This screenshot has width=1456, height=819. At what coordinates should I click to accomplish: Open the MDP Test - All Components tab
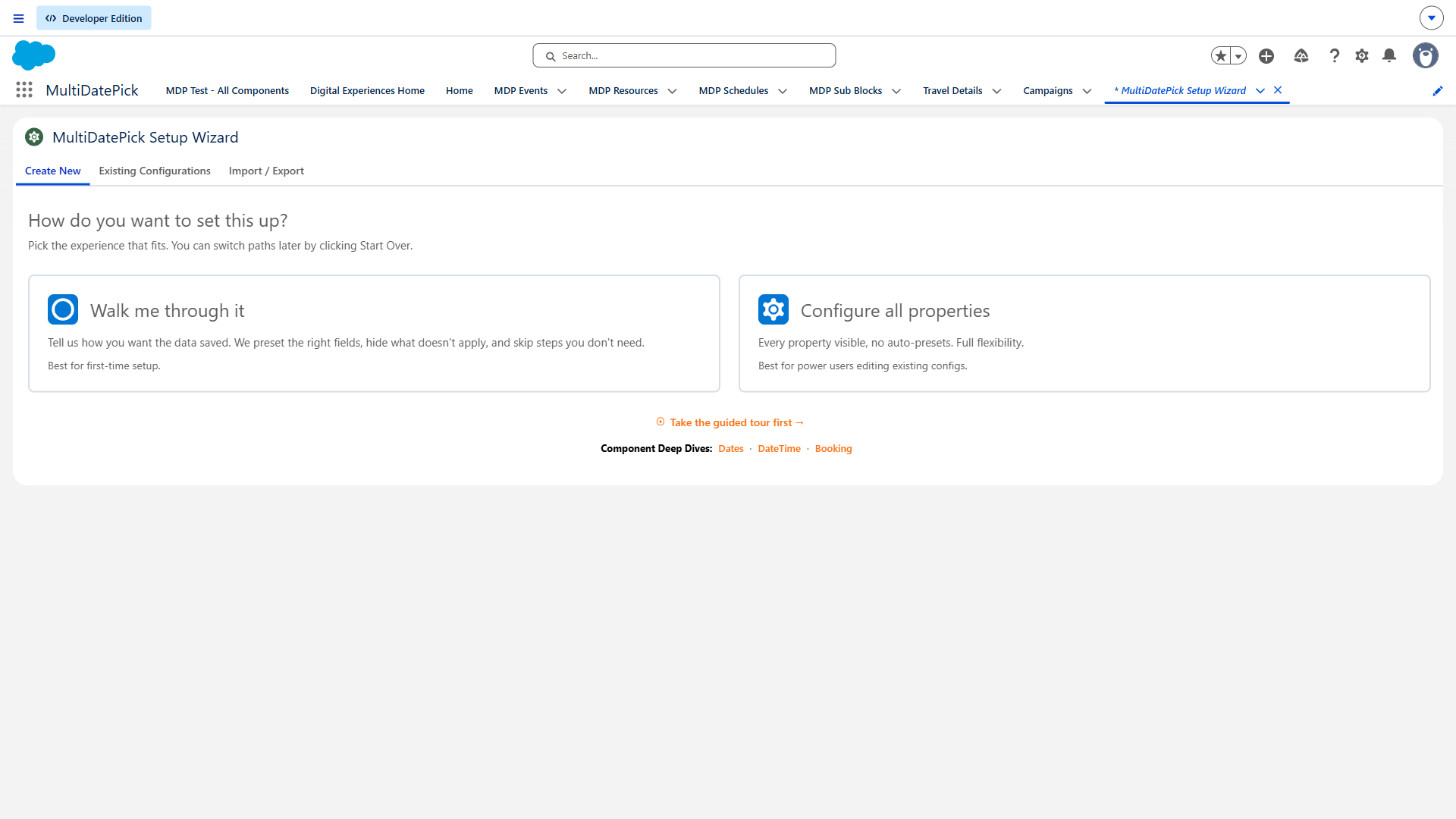coord(227,90)
